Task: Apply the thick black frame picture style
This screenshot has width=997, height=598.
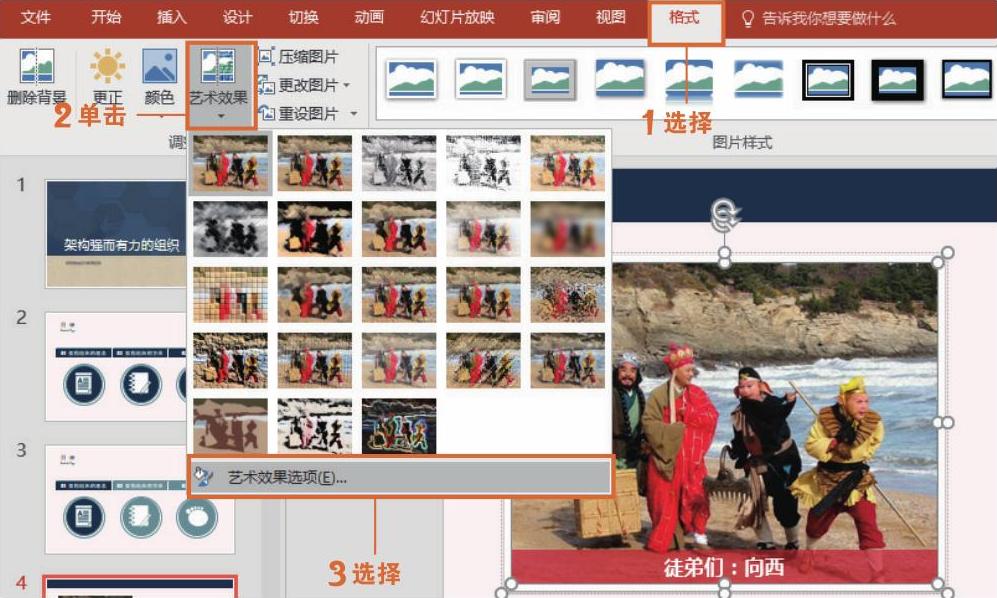Action: coord(897,80)
